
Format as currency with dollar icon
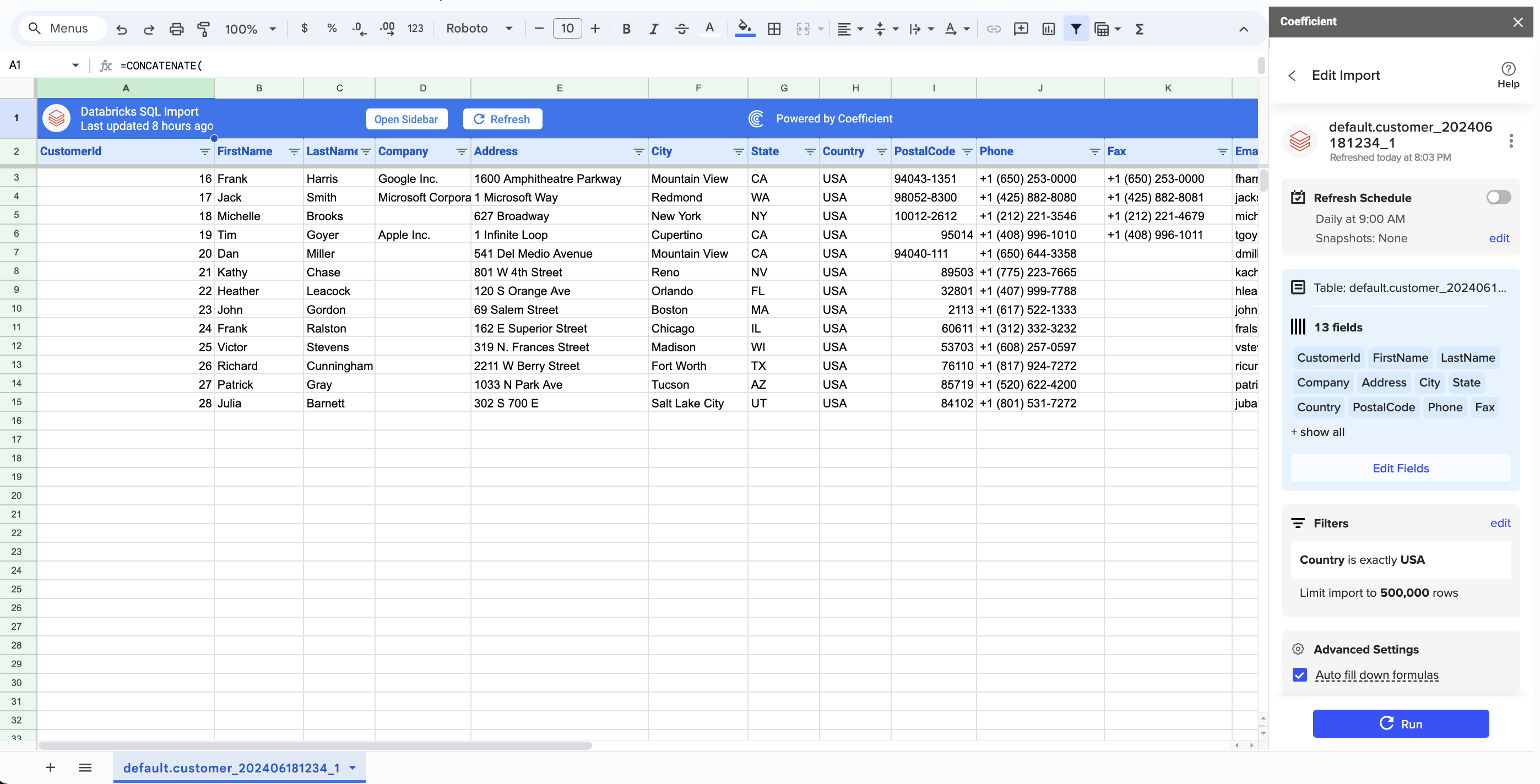(x=304, y=28)
